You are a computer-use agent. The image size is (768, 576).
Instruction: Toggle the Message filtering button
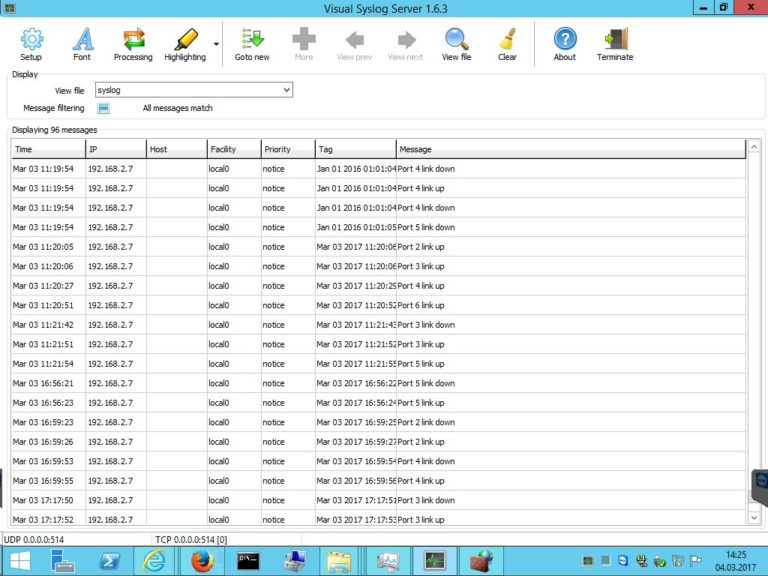pyautogui.click(x=103, y=108)
